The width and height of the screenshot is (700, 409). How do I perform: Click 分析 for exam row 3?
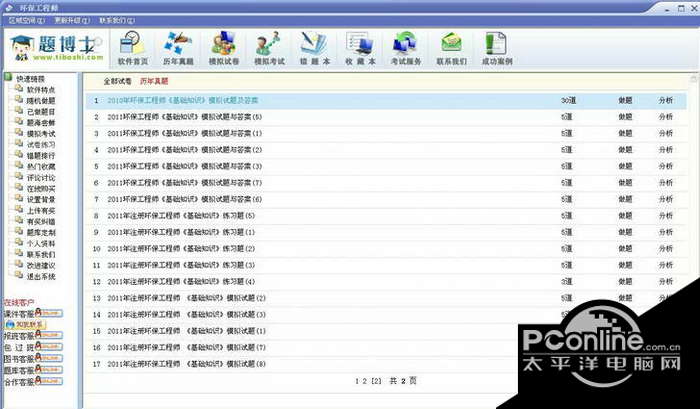point(665,134)
